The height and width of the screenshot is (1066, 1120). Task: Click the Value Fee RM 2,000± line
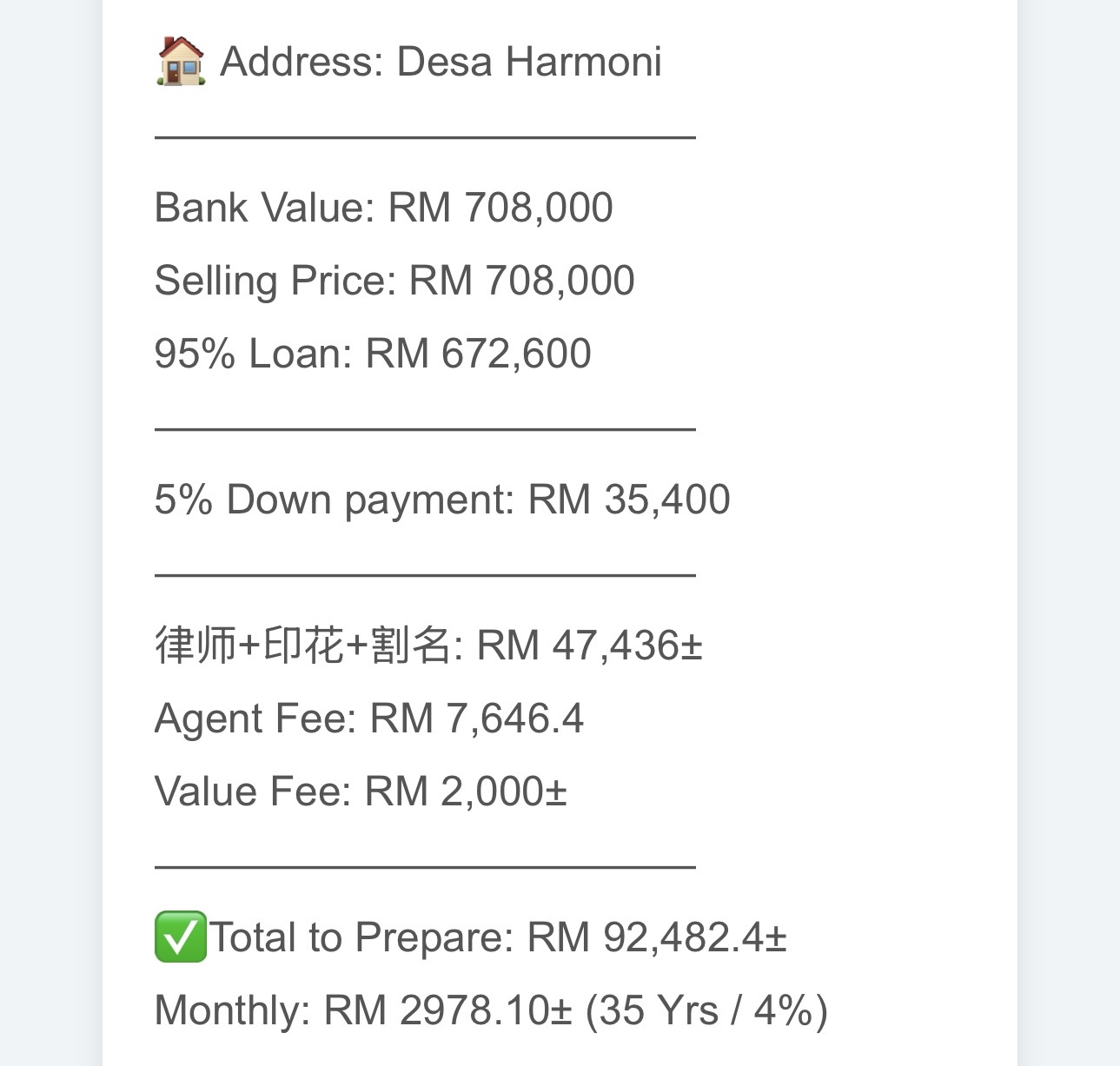pos(360,792)
